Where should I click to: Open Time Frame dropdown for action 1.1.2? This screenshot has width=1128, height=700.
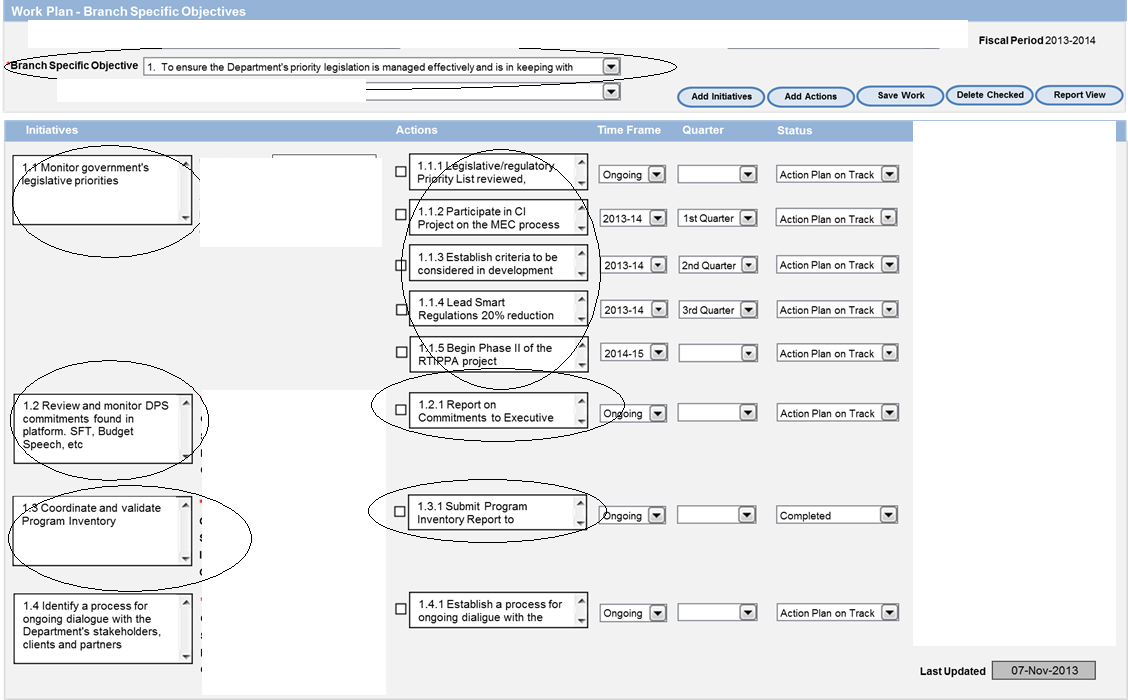(657, 219)
